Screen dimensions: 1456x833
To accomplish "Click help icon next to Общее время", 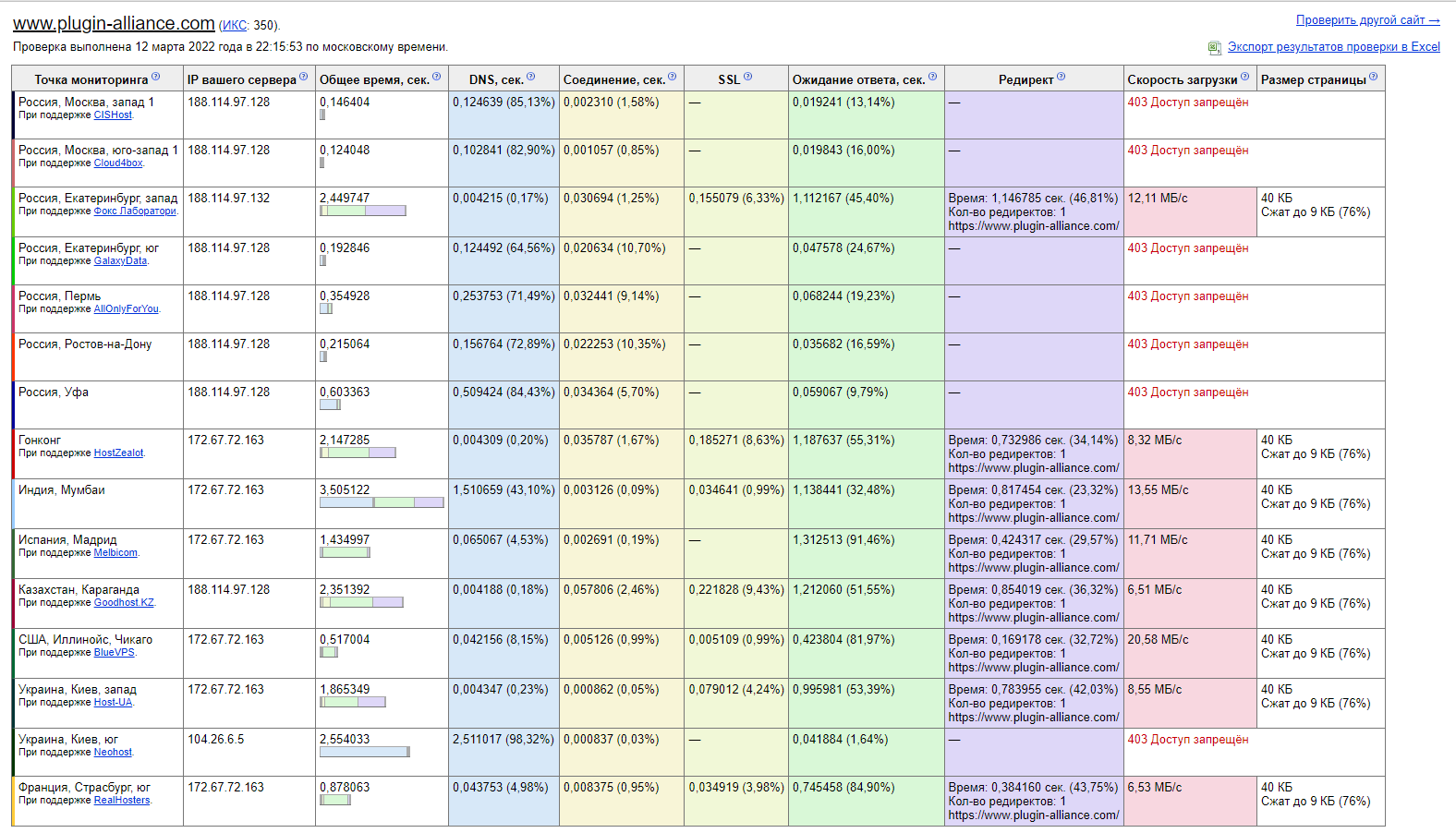I will click(436, 77).
